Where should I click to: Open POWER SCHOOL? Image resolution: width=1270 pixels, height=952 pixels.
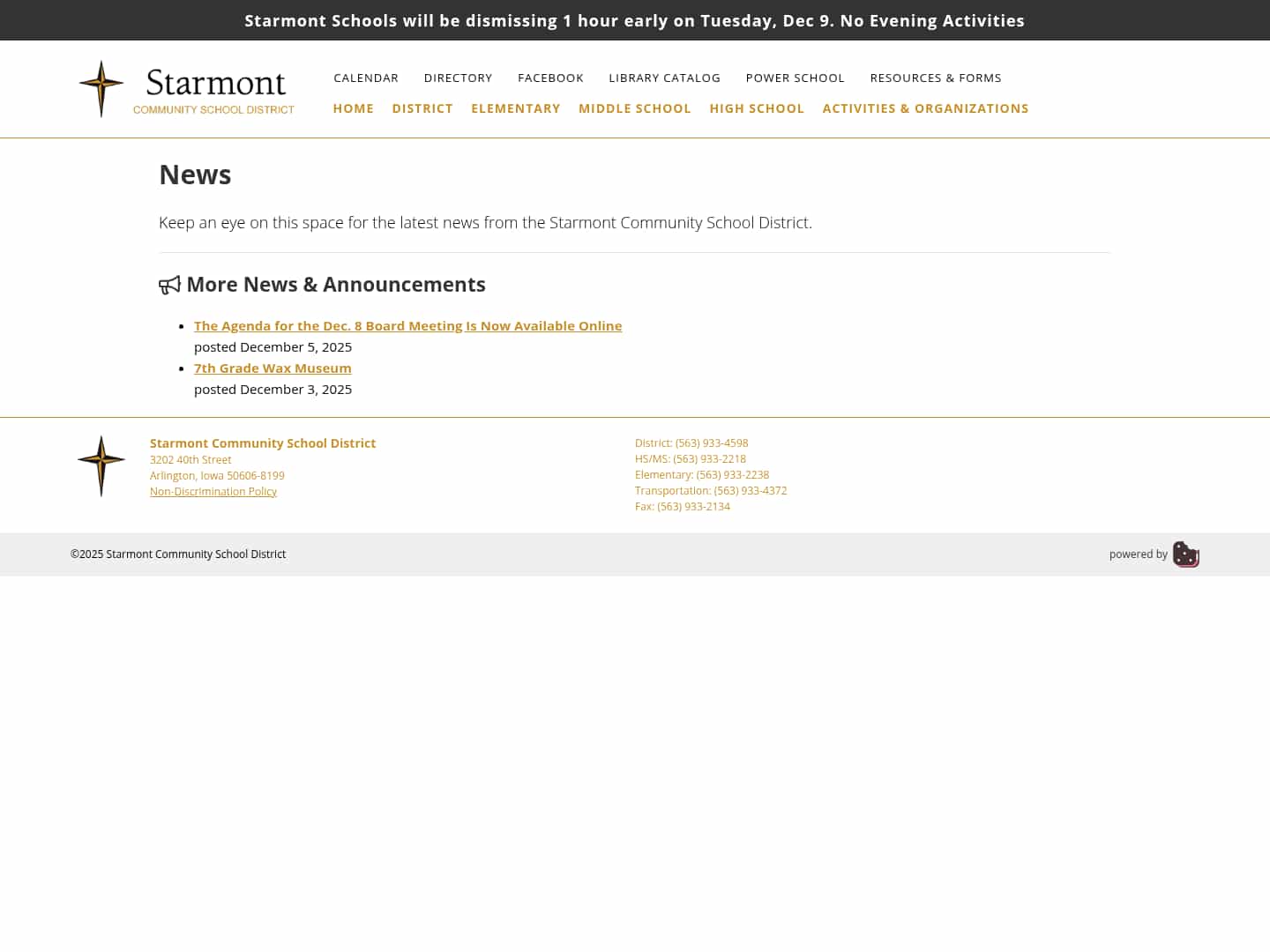point(795,78)
